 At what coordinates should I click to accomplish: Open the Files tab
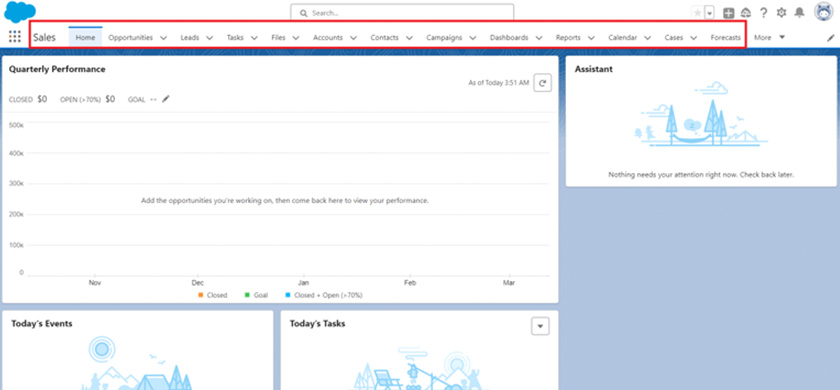(x=278, y=38)
